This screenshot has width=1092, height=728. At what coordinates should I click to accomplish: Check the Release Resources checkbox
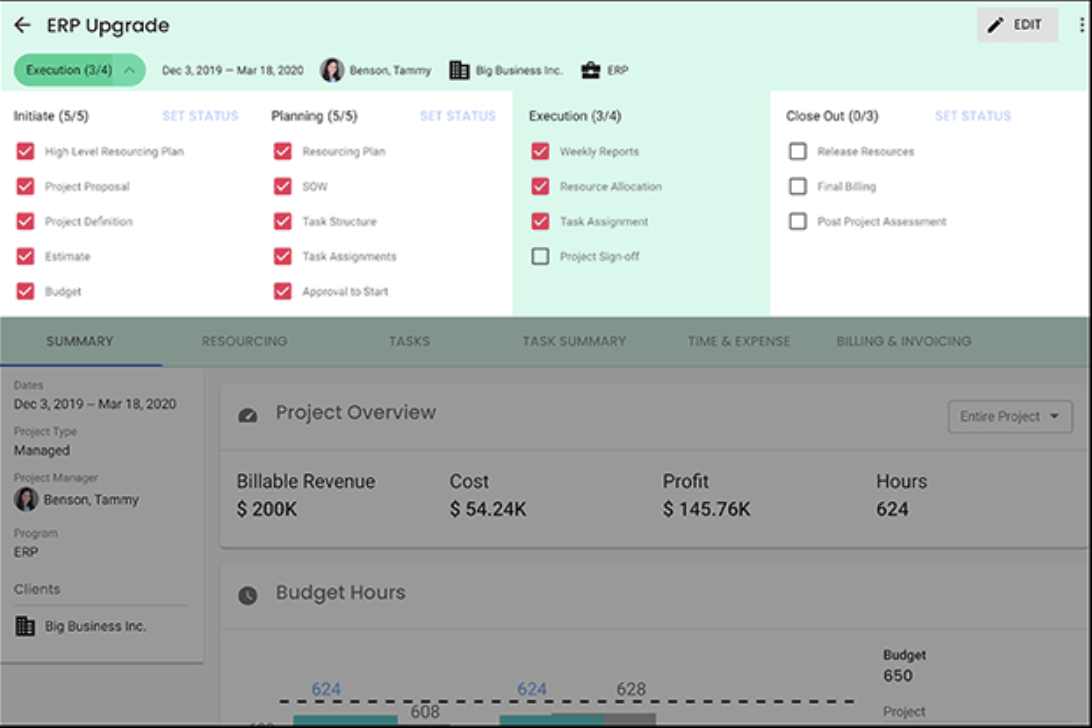click(x=797, y=152)
